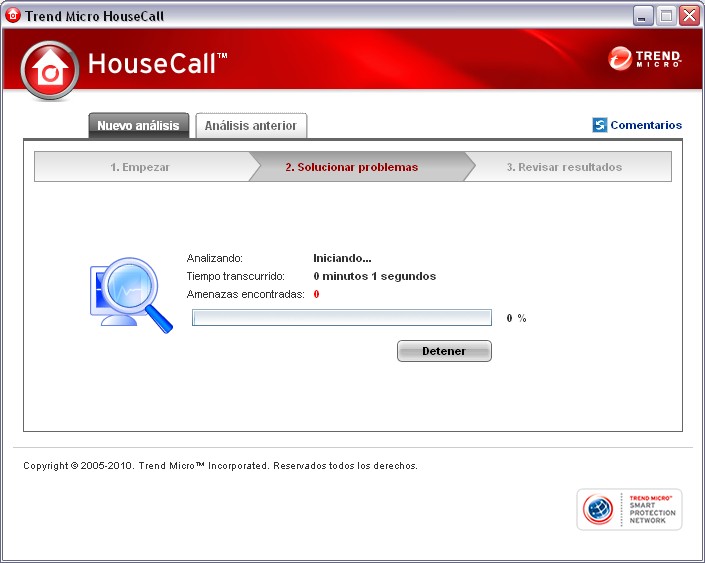Click the Comentarios feedback icon
This screenshot has height=563, width=705.
(x=600, y=125)
